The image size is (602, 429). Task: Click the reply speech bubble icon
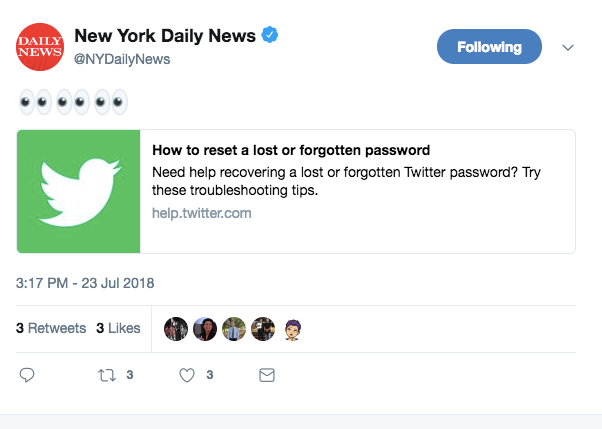click(x=27, y=375)
